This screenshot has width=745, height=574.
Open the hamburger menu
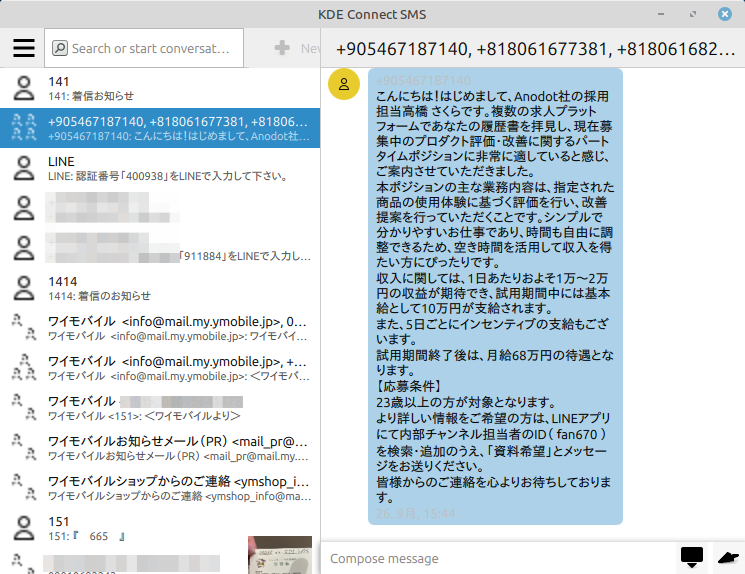[x=24, y=48]
